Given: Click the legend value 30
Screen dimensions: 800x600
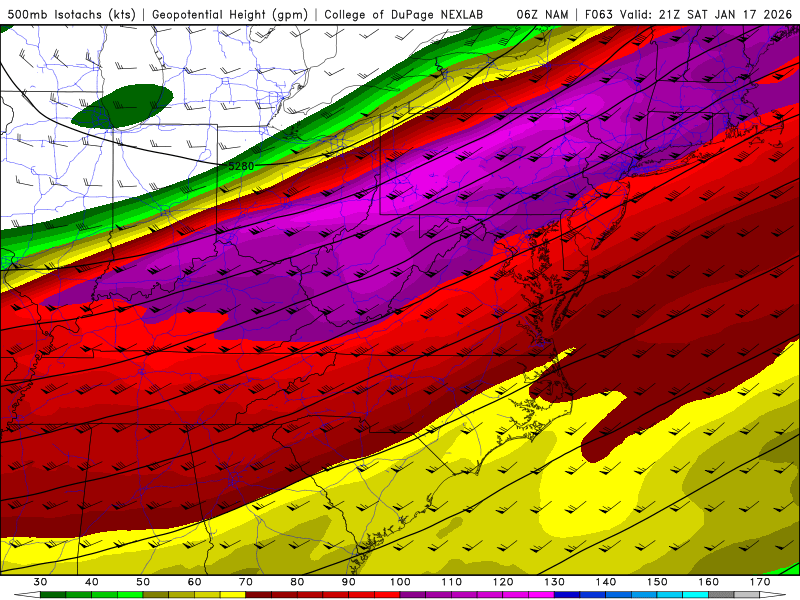Looking at the screenshot, I should [40, 582].
